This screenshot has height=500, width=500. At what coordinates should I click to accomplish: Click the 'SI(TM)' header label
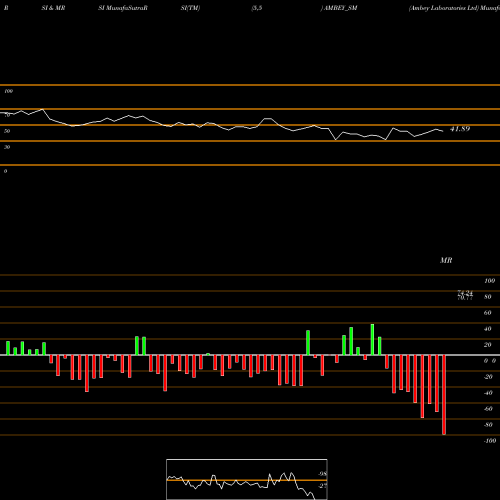pos(190,8)
